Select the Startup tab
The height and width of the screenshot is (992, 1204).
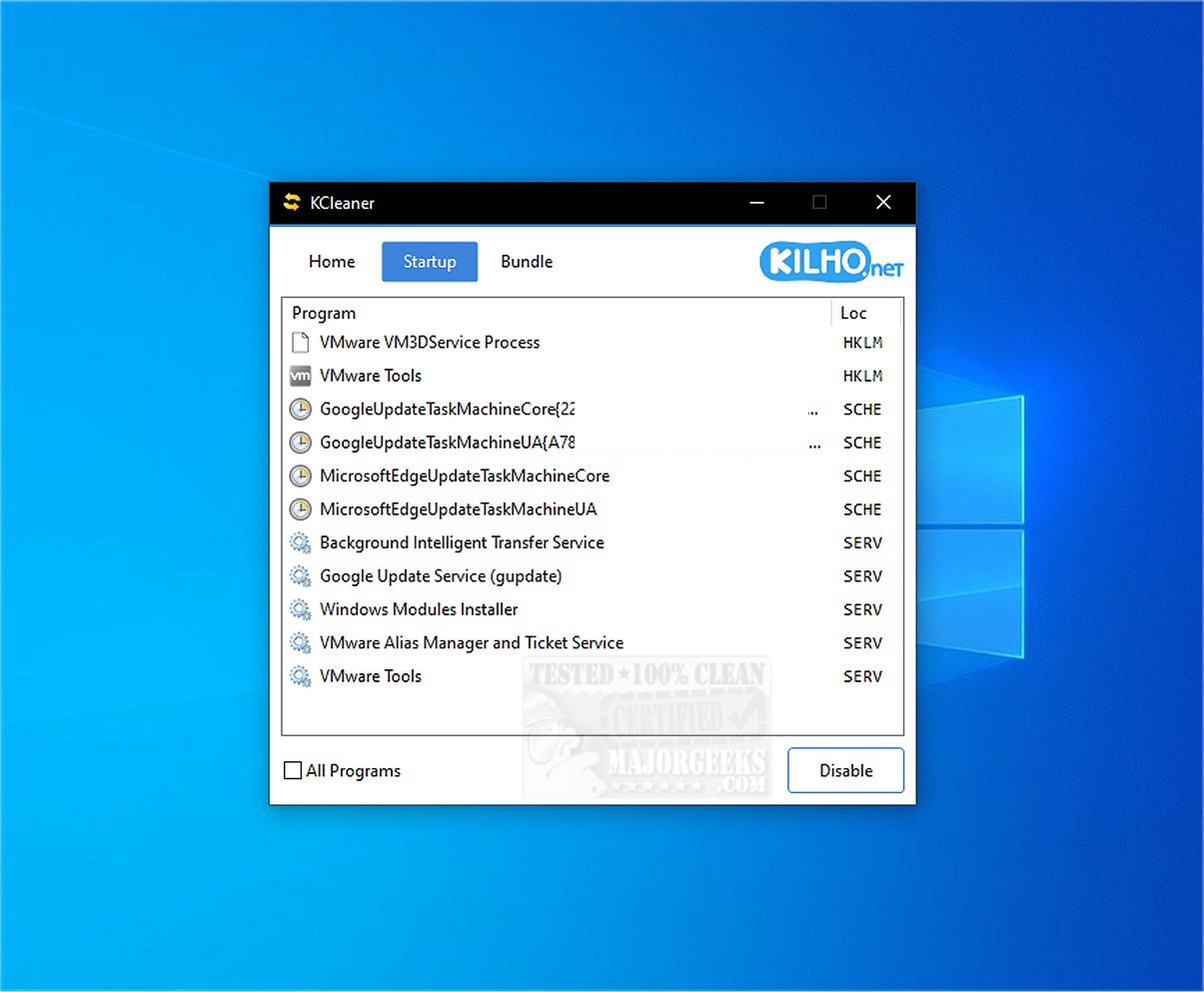click(x=430, y=262)
